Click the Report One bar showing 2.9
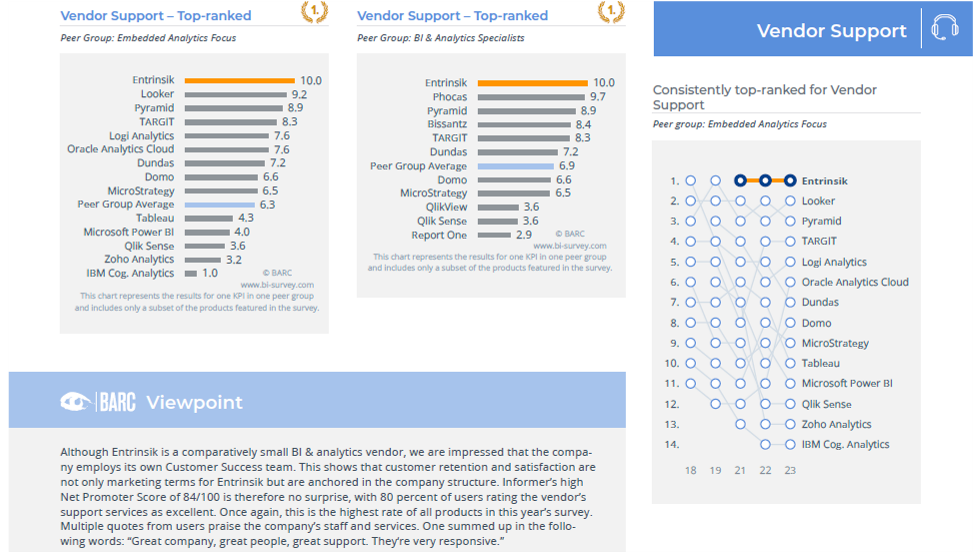This screenshot has width=980, height=552. point(493,235)
